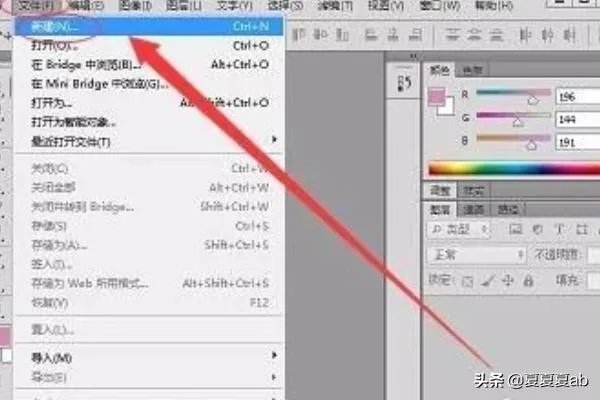Toggle lock image pixels brush icon
600x400 pixels.
488,281
